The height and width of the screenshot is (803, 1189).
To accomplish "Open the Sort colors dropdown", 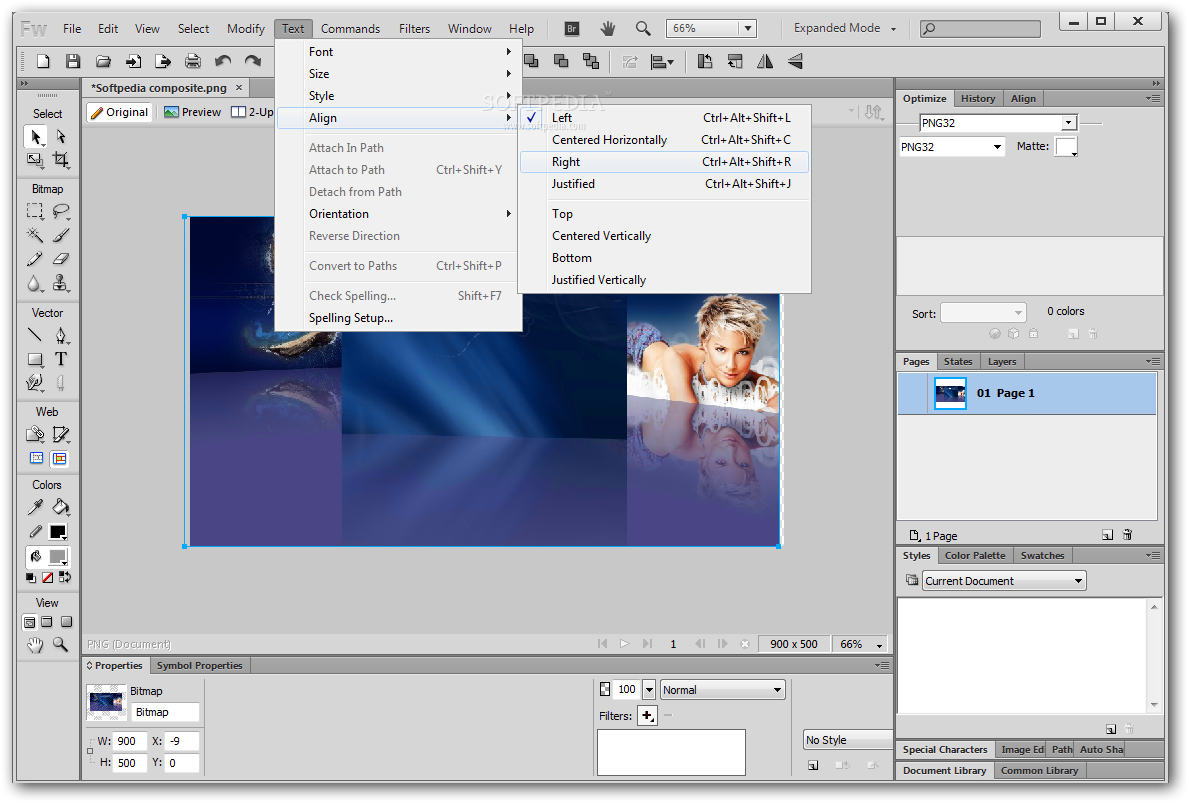I will pos(983,312).
